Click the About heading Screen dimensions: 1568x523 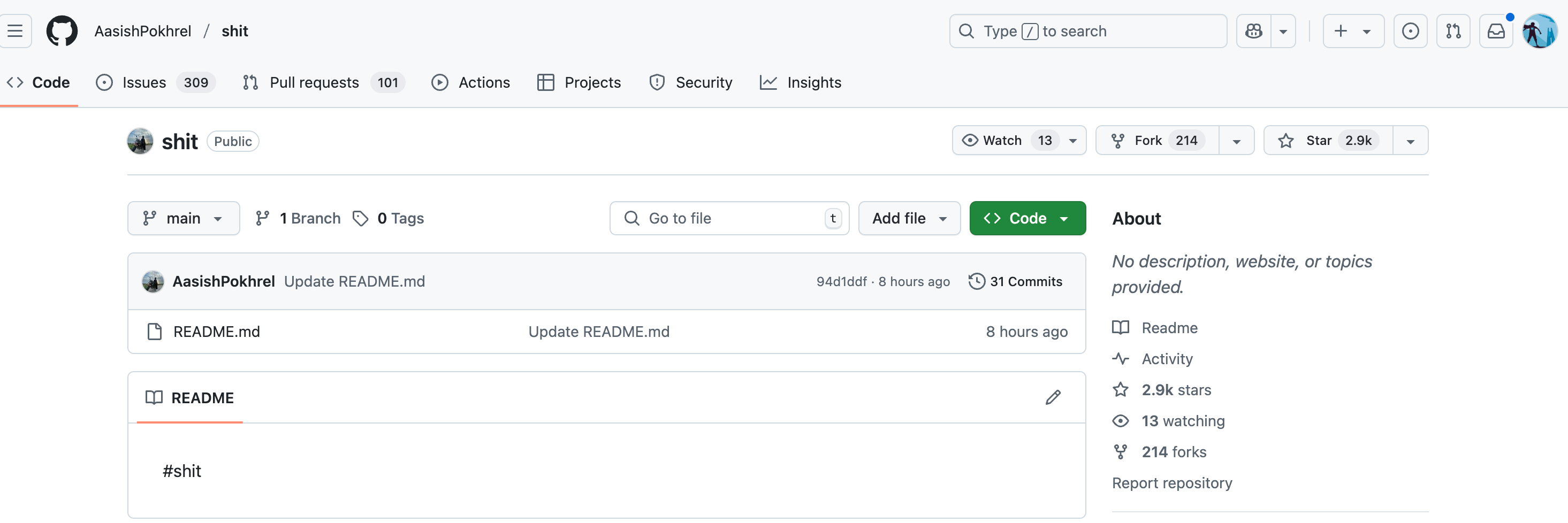pyautogui.click(x=1137, y=218)
